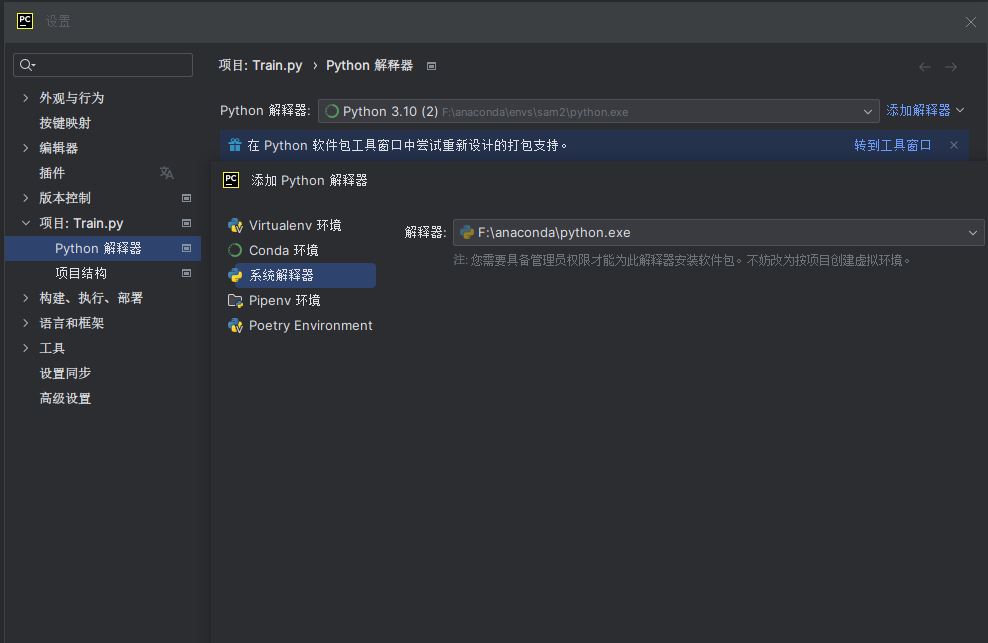Click the conda icon in the Python 3.10 (2) interpreter combo box
Viewport: 988px width, 643px height.
[332, 112]
